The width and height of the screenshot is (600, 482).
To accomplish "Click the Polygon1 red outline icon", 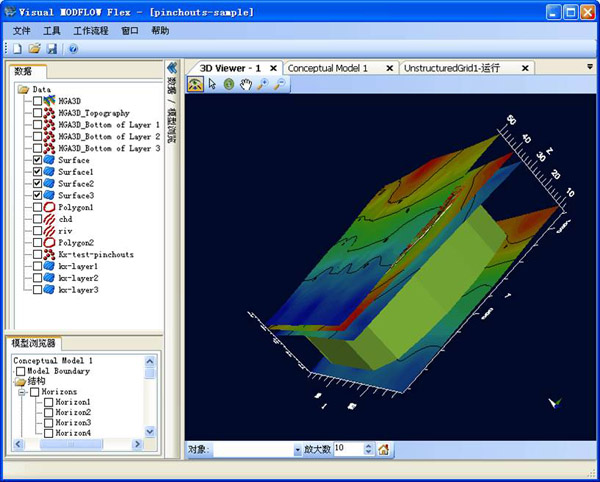I will pyautogui.click(x=49, y=207).
